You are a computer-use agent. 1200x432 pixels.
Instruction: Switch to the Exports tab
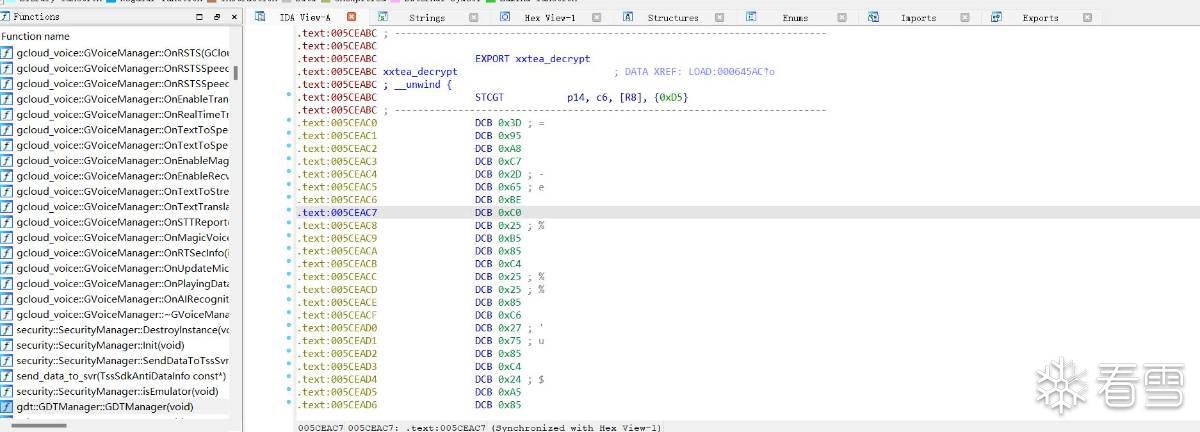pyautogui.click(x=1040, y=17)
